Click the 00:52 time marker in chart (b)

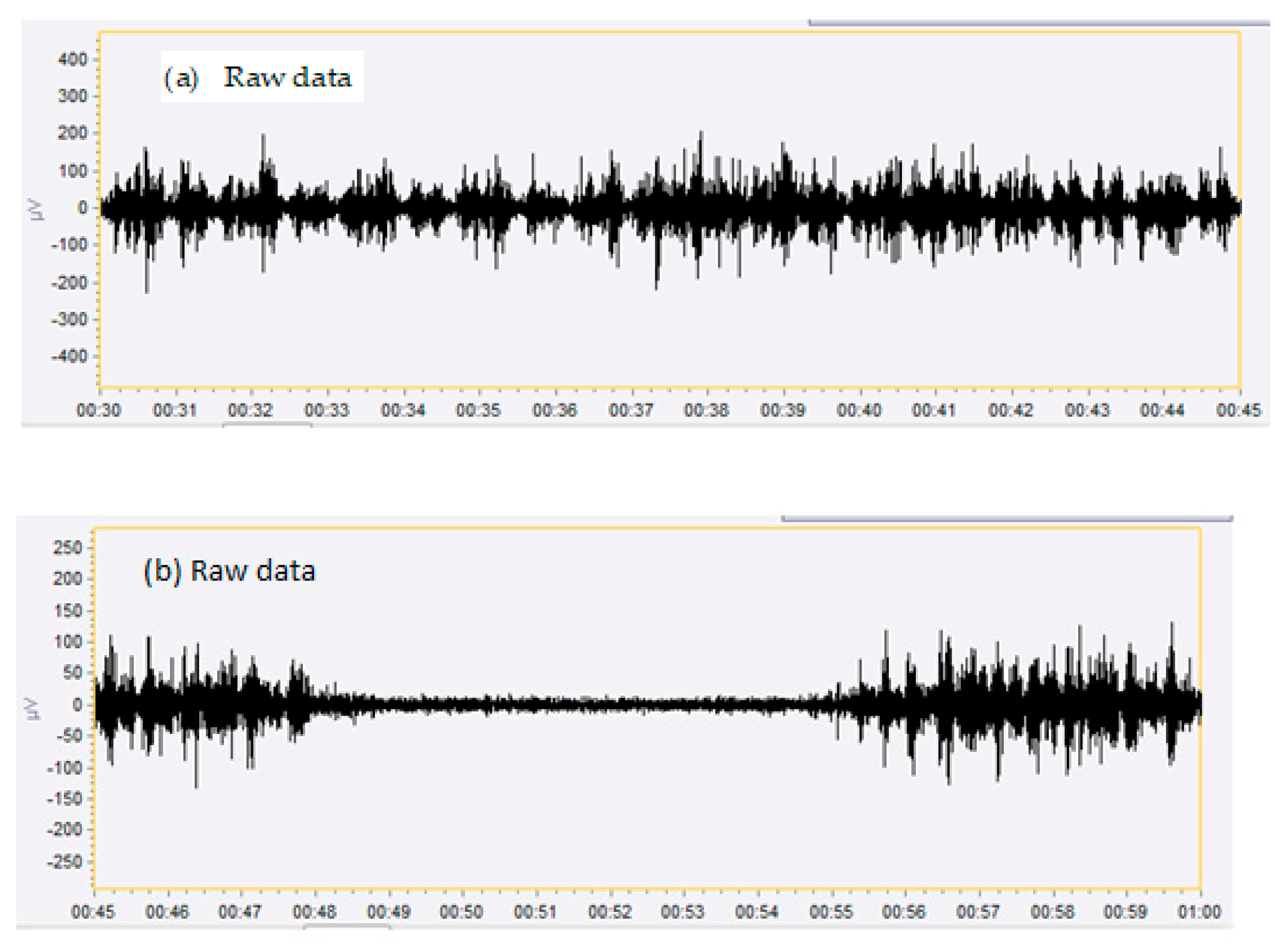point(610,912)
